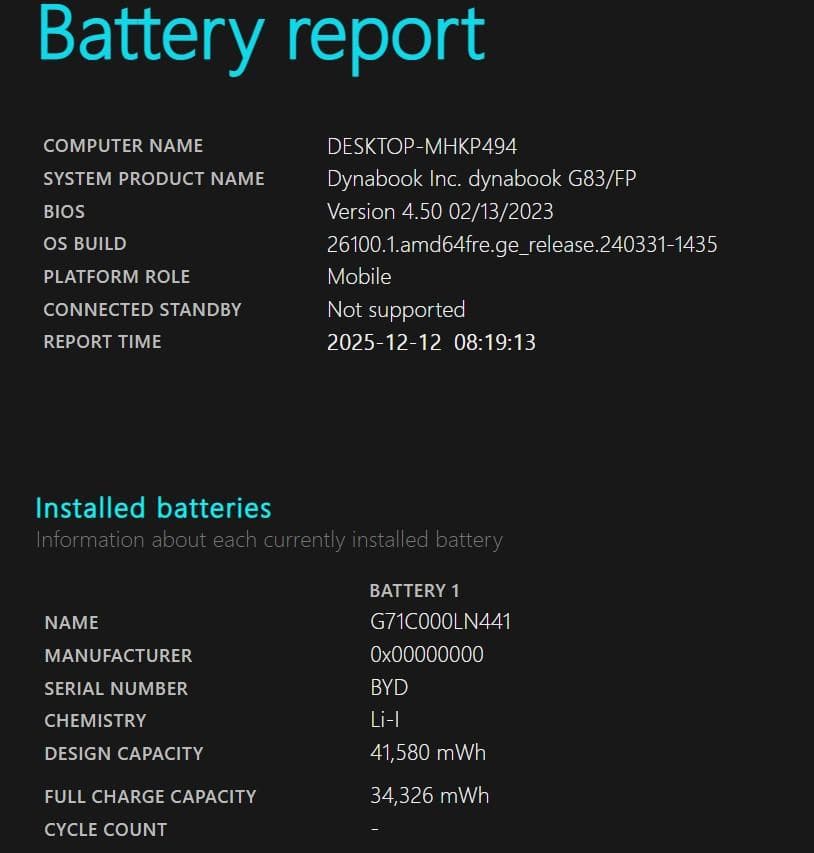
Task: Click the installed battery information subtitle
Action: [x=269, y=540]
